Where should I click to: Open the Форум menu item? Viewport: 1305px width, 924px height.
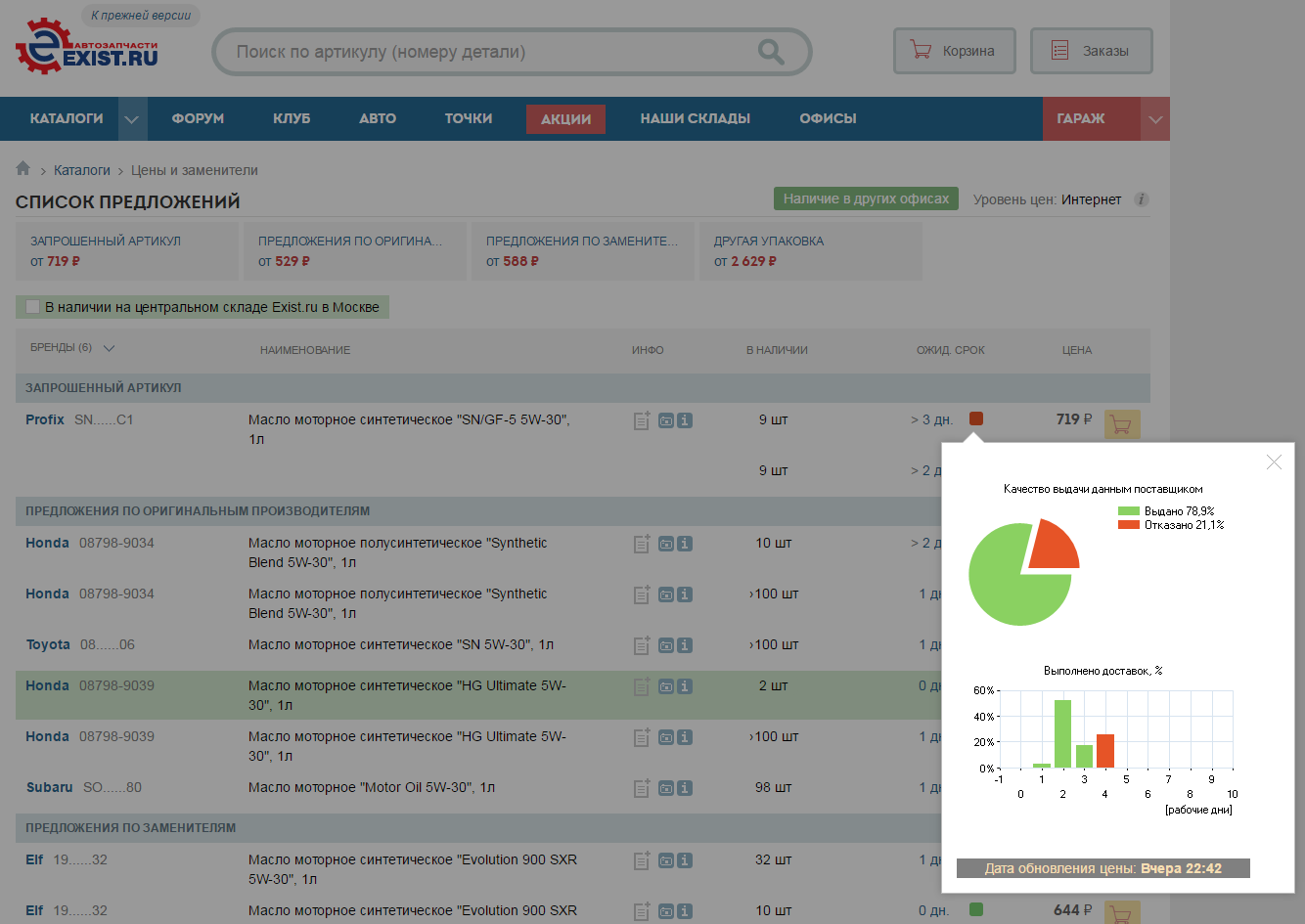pyautogui.click(x=198, y=118)
